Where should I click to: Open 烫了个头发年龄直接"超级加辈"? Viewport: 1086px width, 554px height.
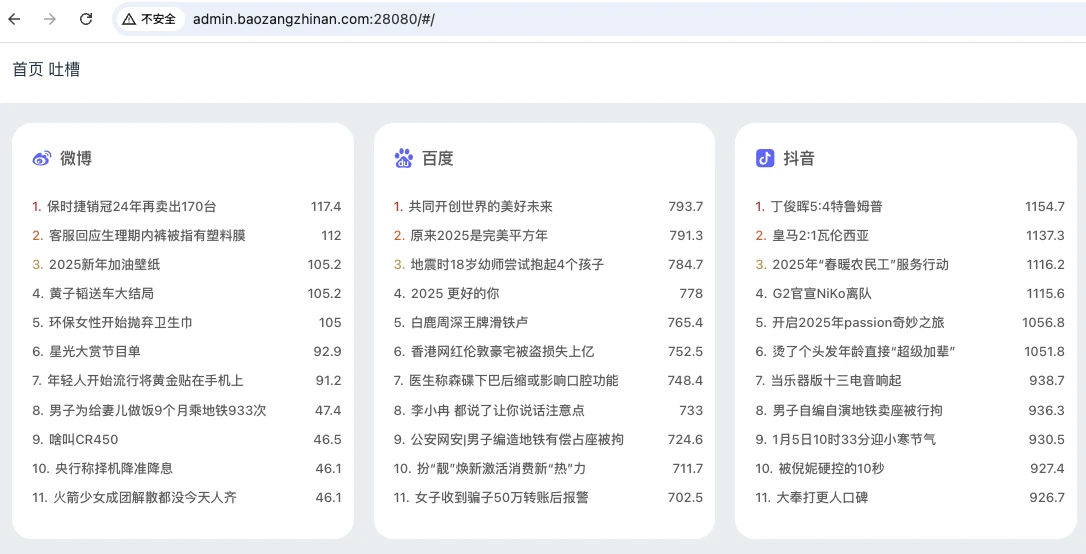coord(864,352)
